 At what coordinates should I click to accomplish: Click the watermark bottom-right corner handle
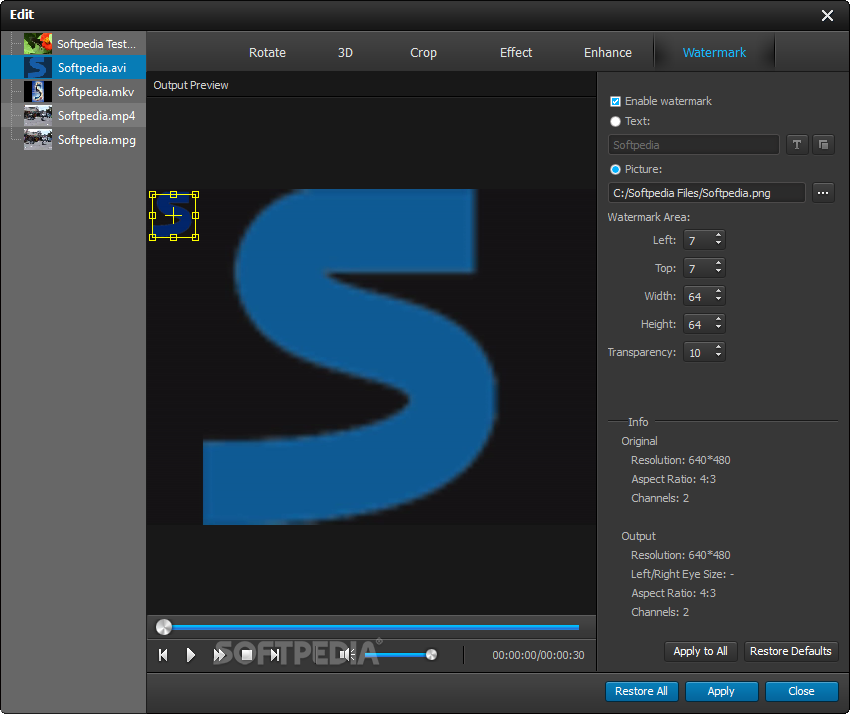(195, 237)
